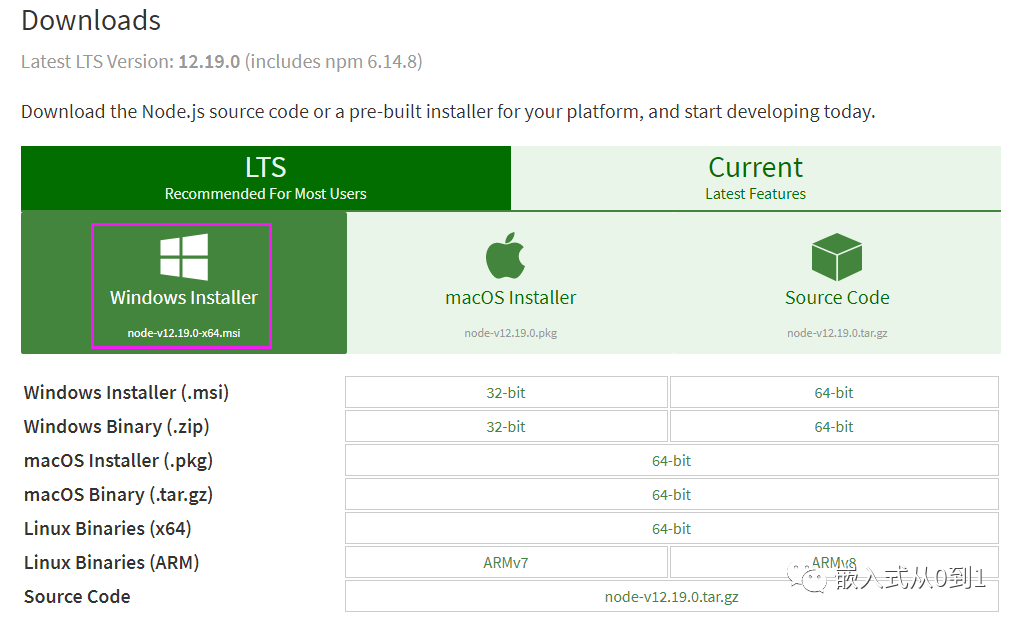Image resolution: width=1020 pixels, height=623 pixels.
Task: Click the Source Code cube icon
Action: (837, 257)
